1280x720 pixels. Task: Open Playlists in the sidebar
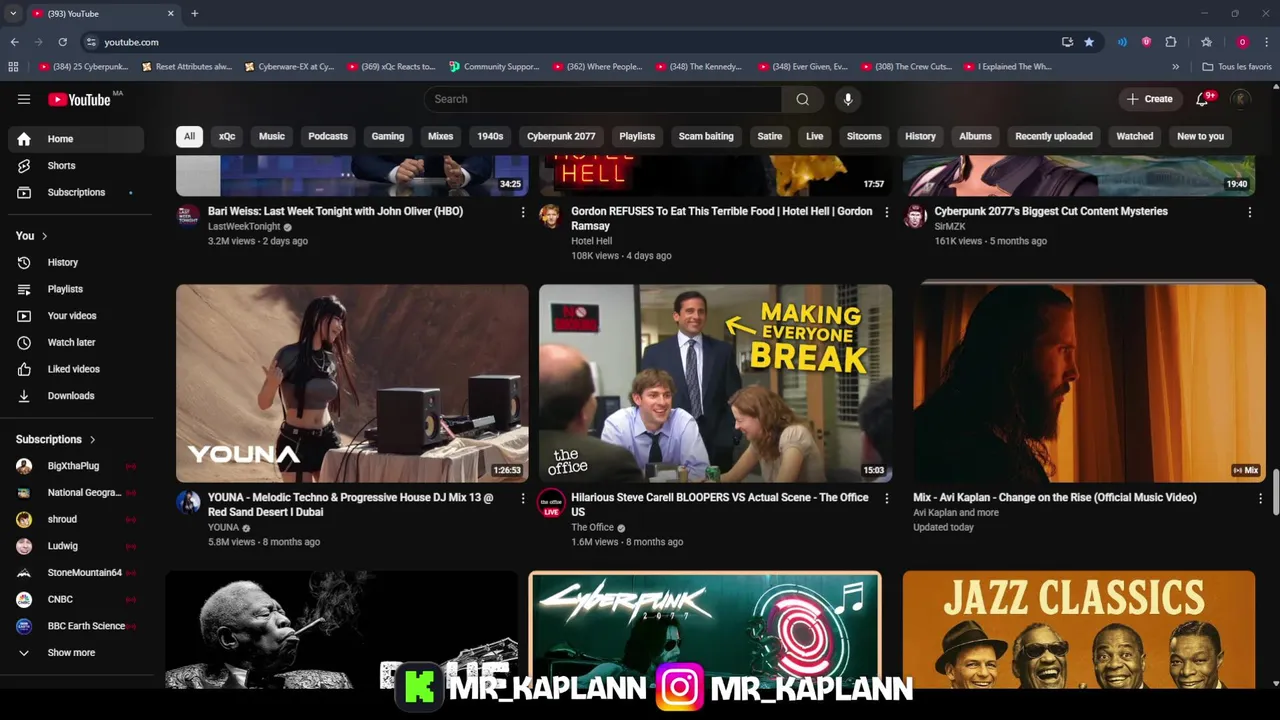pyautogui.click(x=76, y=289)
